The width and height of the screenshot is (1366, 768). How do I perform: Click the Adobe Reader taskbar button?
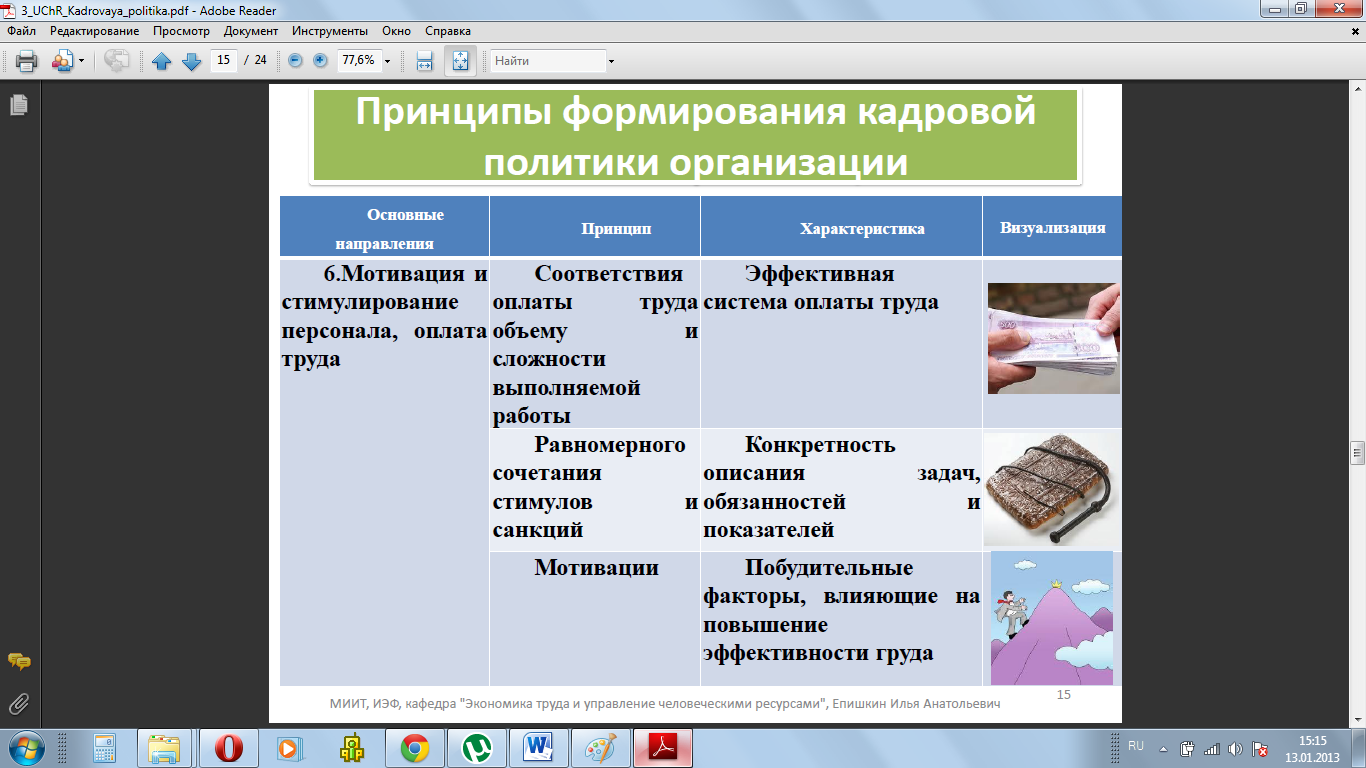665,748
